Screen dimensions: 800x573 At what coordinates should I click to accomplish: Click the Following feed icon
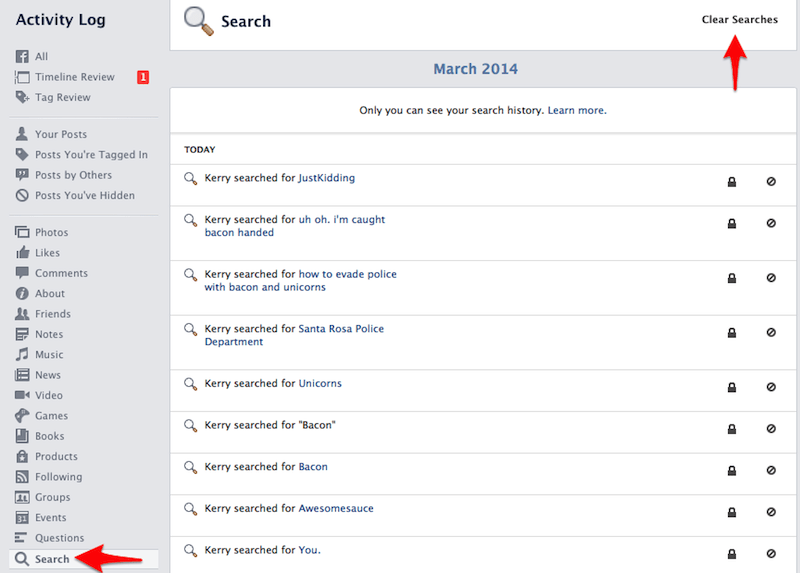(x=22, y=477)
